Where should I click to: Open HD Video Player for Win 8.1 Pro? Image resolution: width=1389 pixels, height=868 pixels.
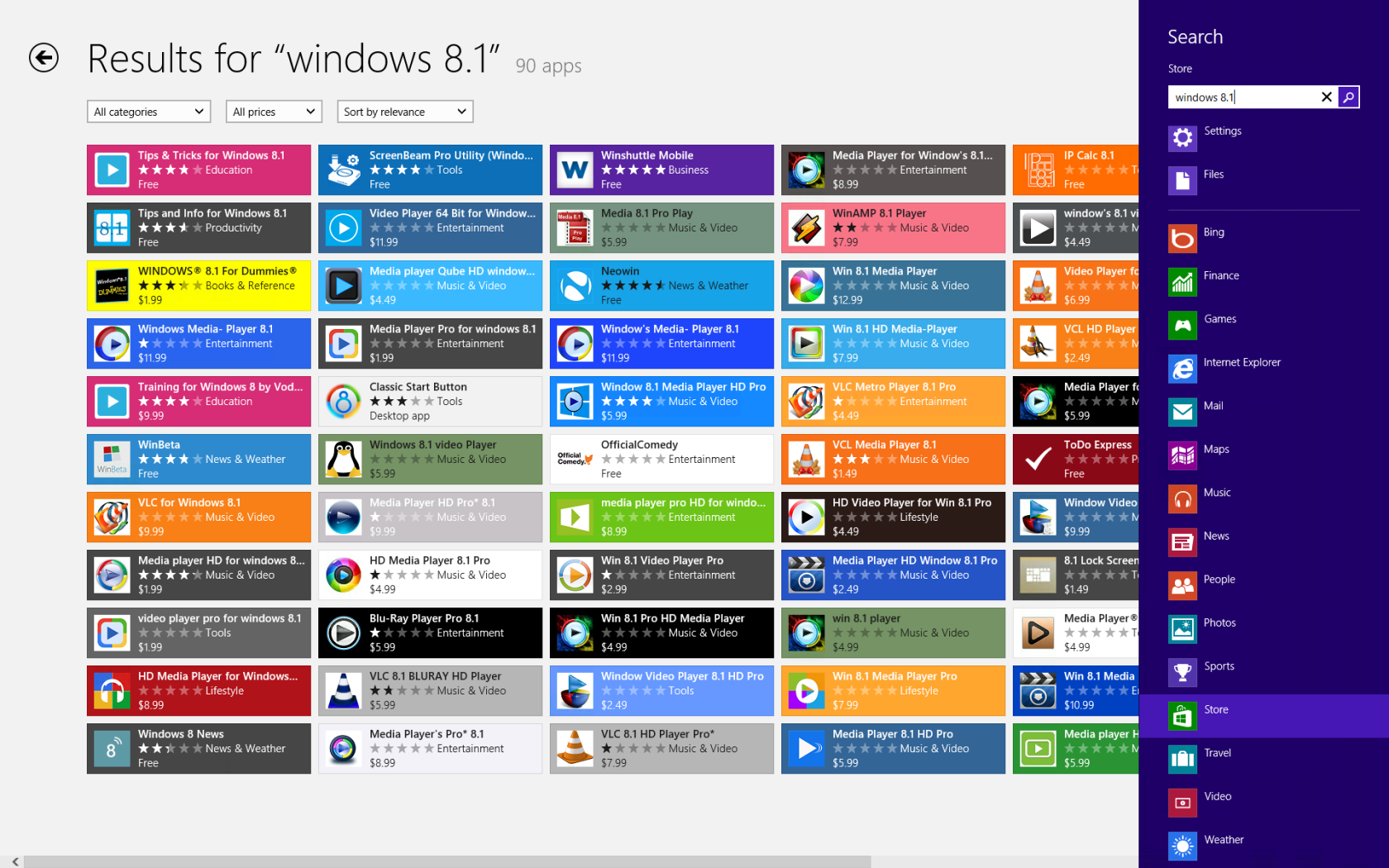(x=893, y=517)
